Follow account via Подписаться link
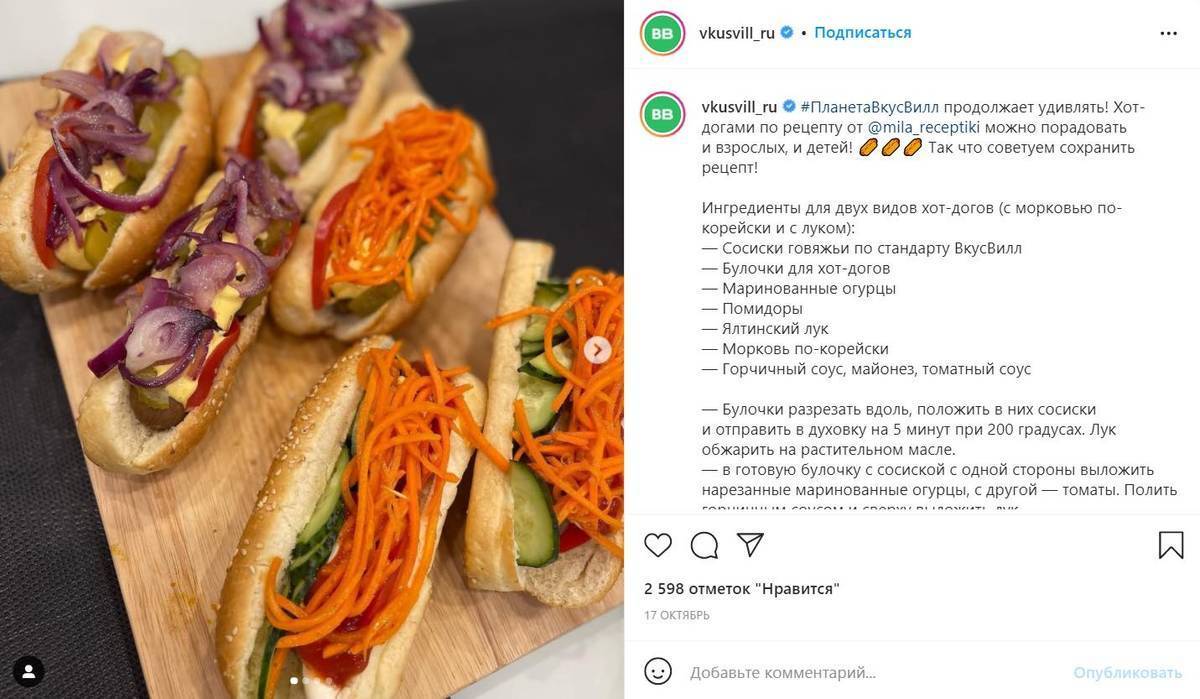The height and width of the screenshot is (699, 1200). click(x=862, y=33)
